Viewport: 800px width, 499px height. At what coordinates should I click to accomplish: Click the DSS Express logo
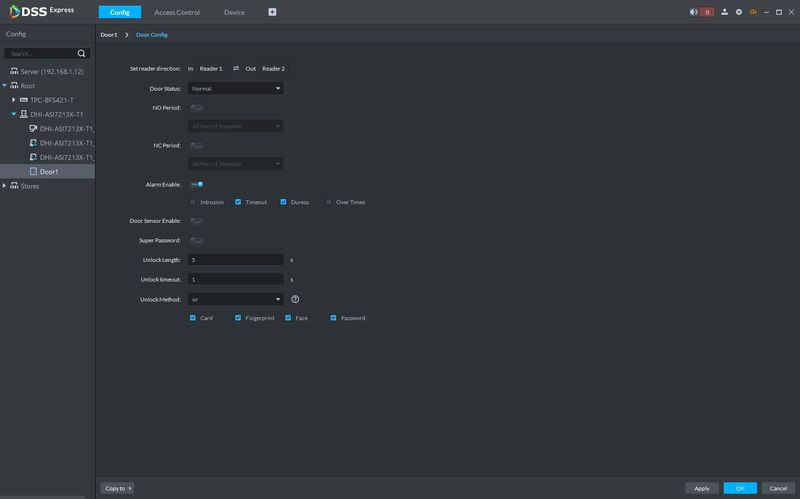(x=41, y=11)
